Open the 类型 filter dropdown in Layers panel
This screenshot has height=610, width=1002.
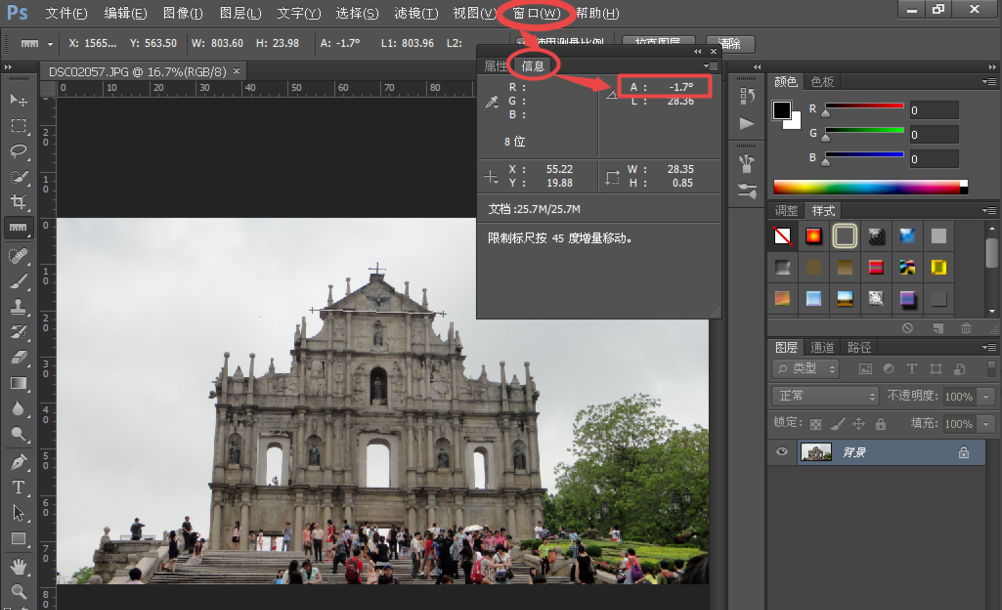tap(807, 368)
